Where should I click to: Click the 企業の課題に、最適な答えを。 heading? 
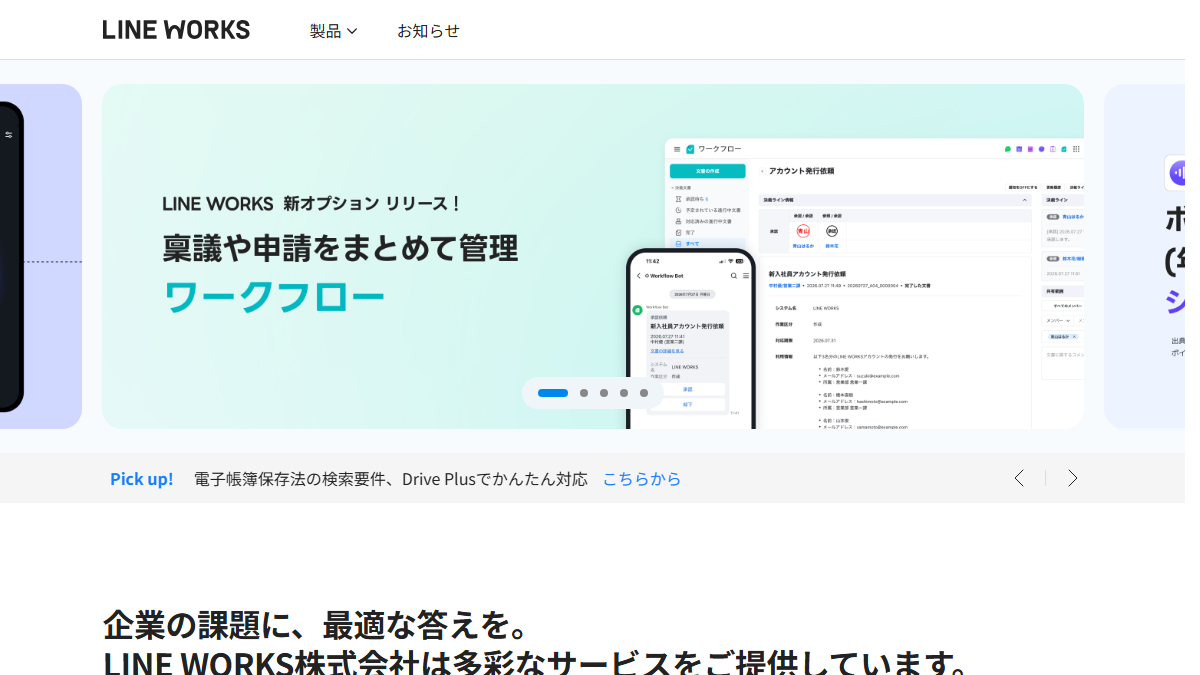pyautogui.click(x=316, y=626)
